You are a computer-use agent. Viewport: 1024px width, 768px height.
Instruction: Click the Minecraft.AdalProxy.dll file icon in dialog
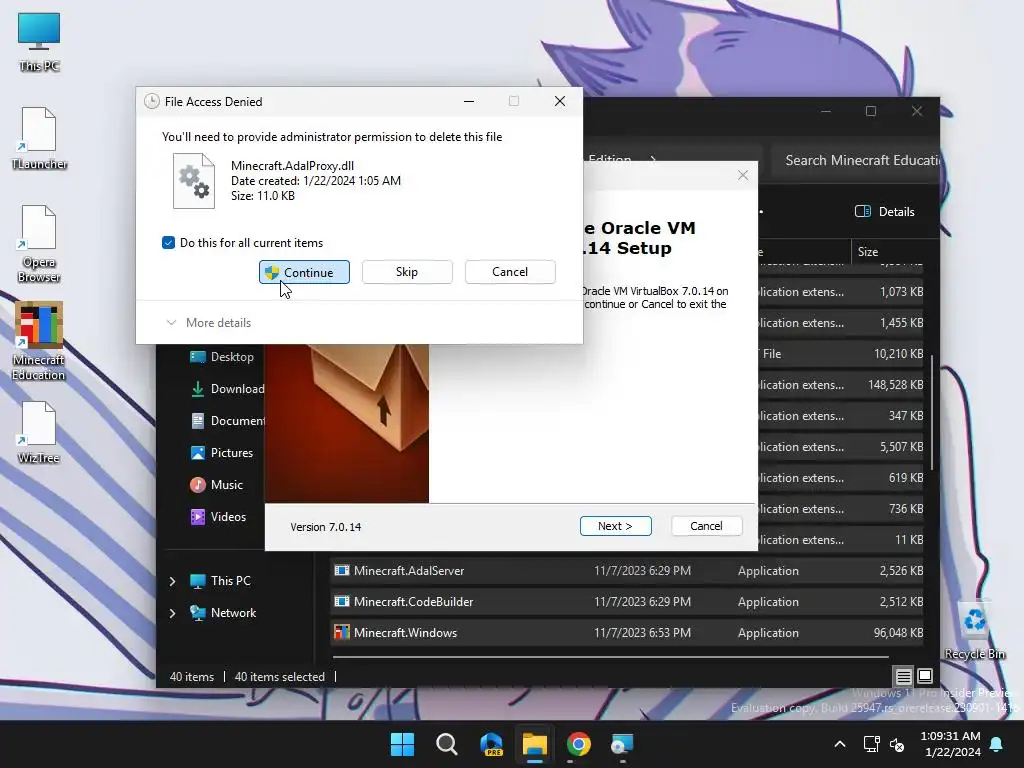tap(193, 181)
